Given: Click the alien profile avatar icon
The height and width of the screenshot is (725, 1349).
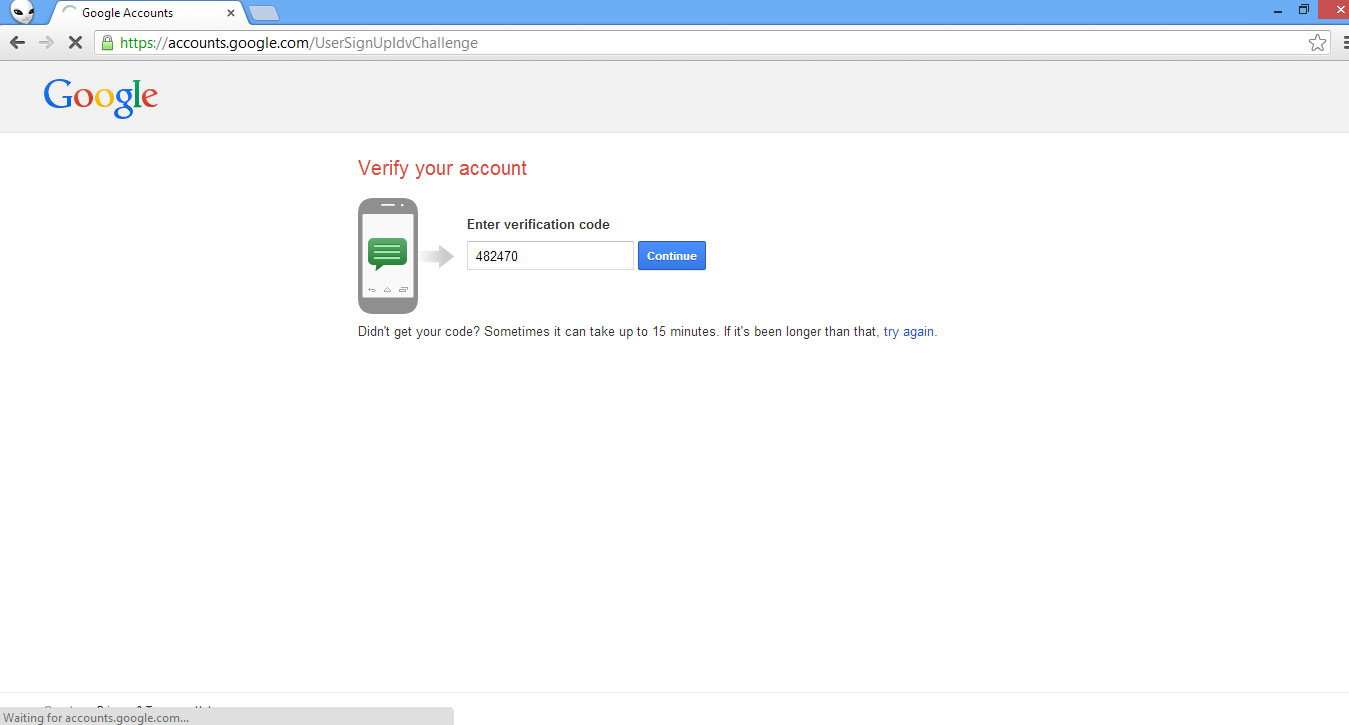Looking at the screenshot, I should (23, 12).
